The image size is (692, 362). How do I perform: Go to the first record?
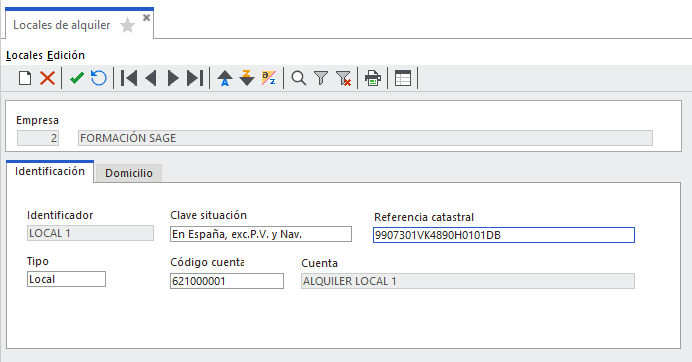coord(129,78)
